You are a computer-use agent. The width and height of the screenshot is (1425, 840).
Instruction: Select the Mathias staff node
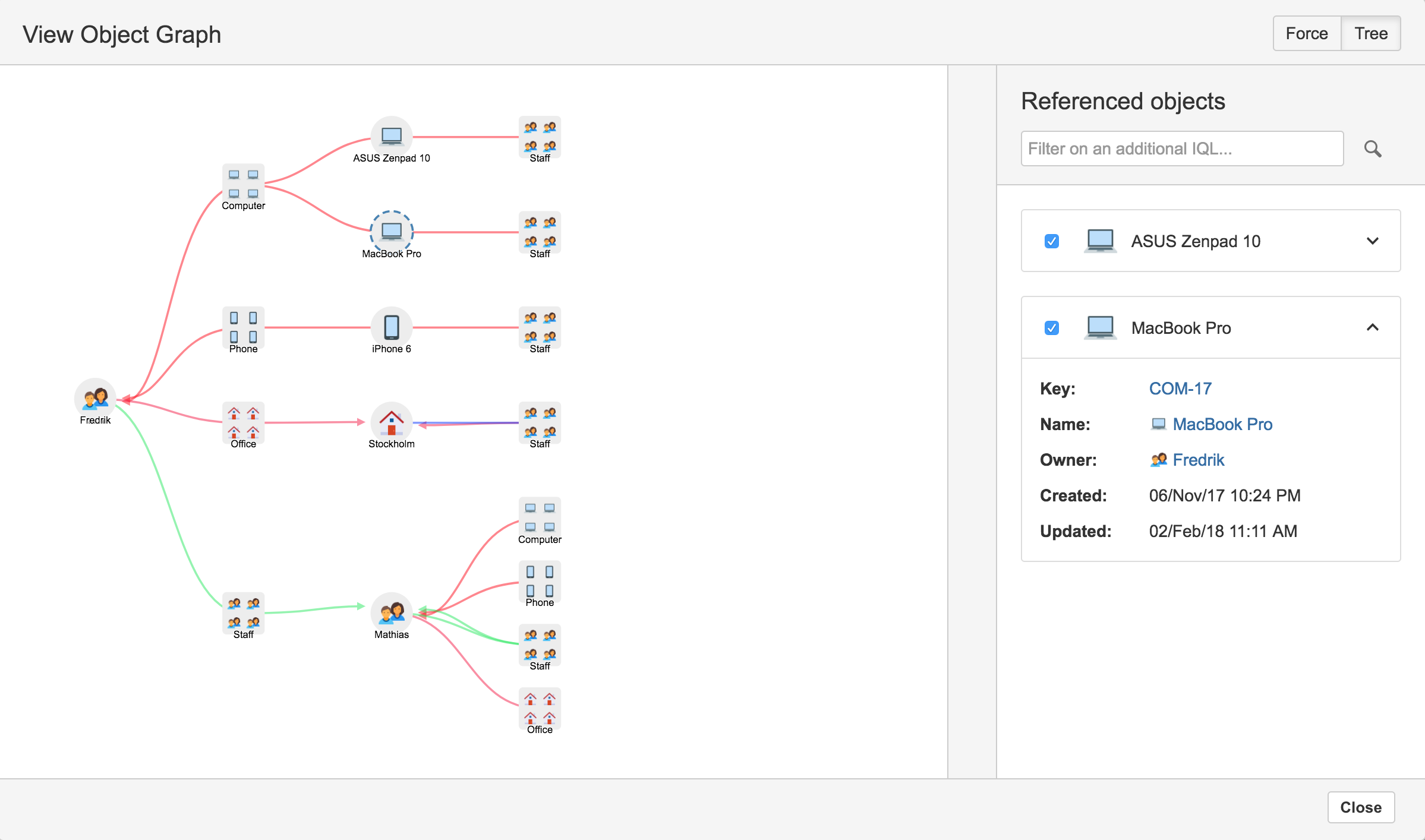392,612
